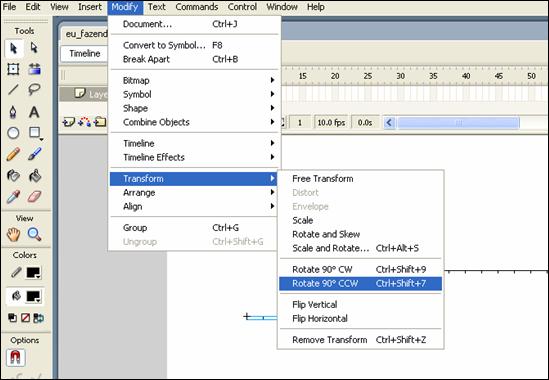Choose Rotate 90° CCW

click(x=361, y=283)
